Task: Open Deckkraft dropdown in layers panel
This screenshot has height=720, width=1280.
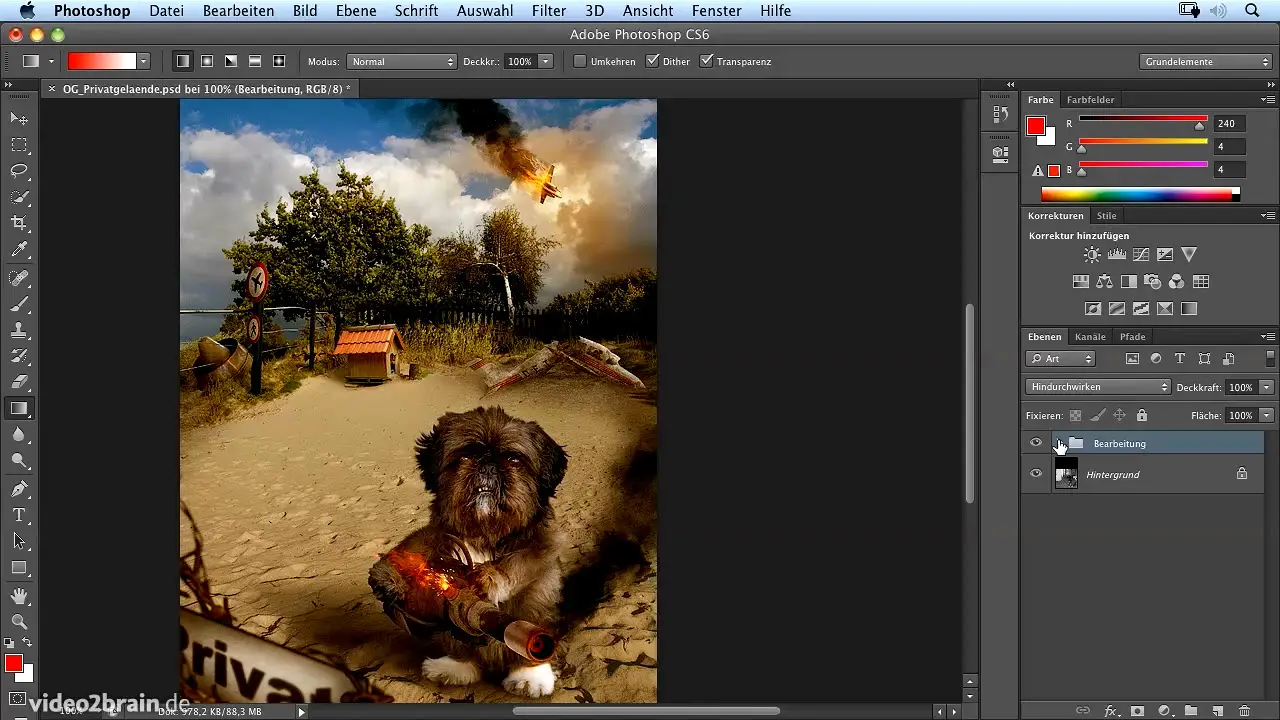Action: pyautogui.click(x=1267, y=387)
